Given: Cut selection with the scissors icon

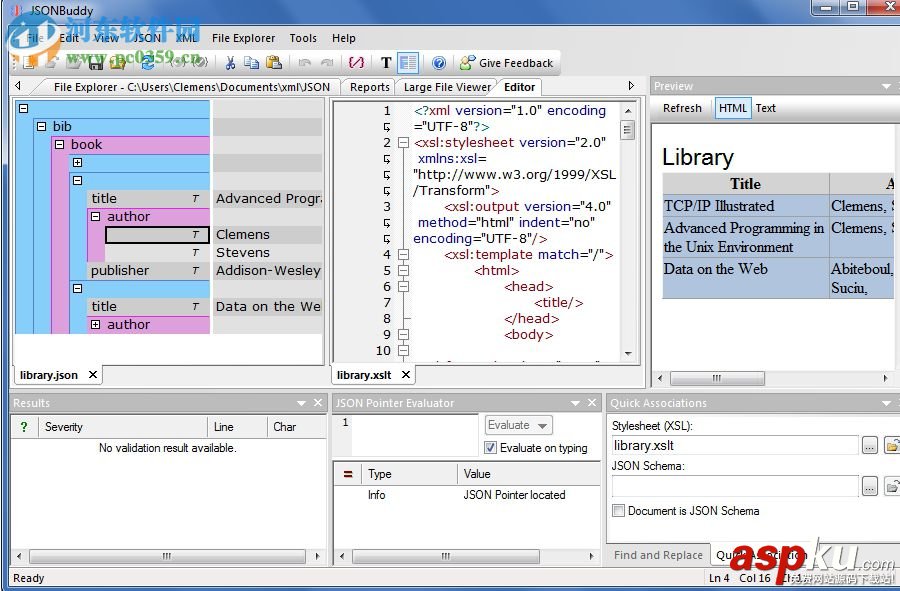Looking at the screenshot, I should click(x=230, y=63).
